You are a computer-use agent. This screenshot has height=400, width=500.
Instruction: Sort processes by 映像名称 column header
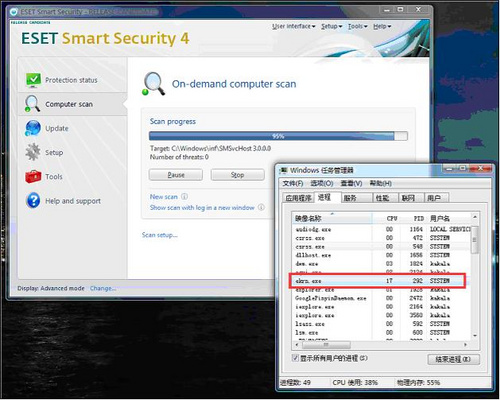(332, 218)
